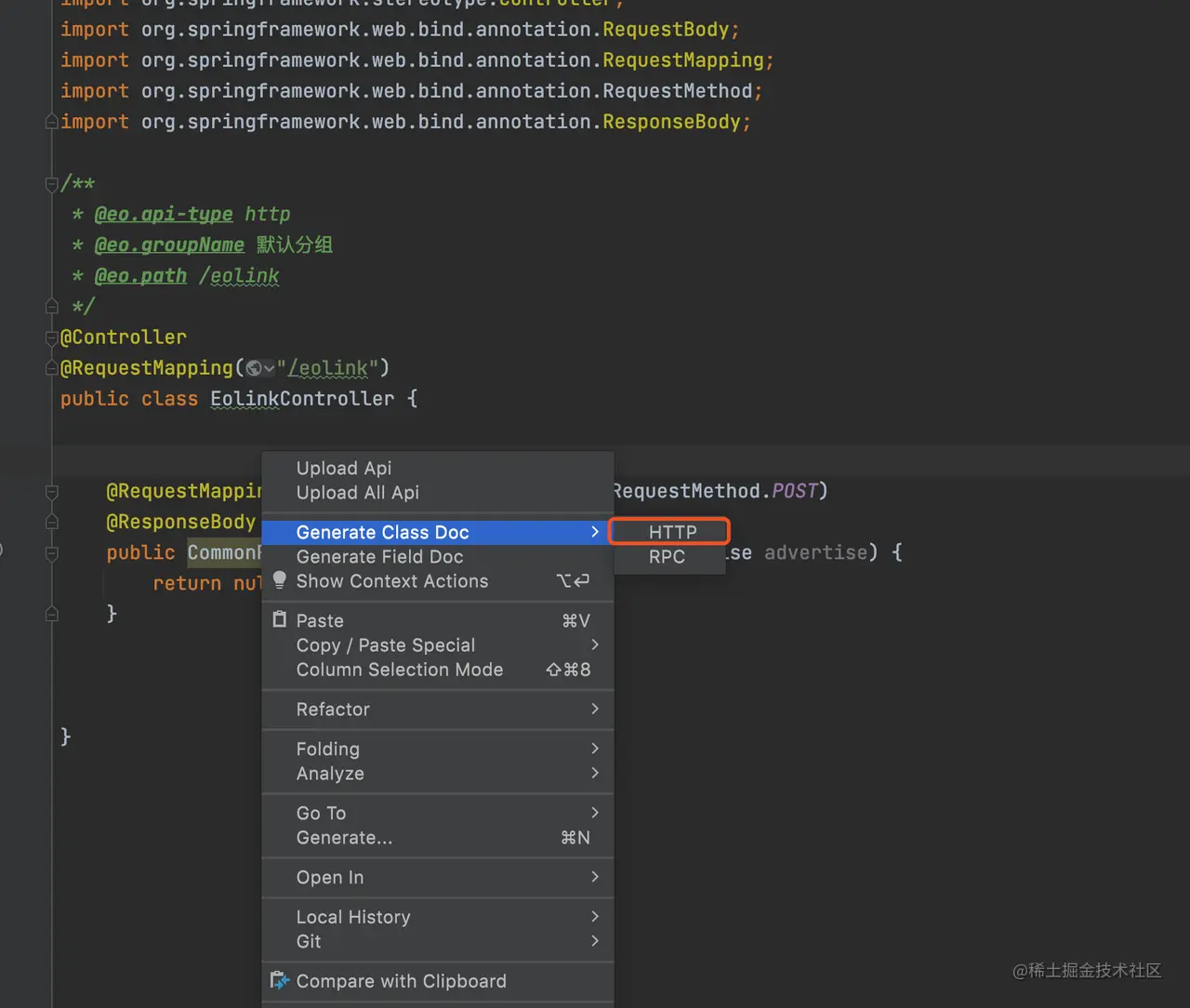The width and height of the screenshot is (1190, 1008).
Task: Expand the Analyze submenu
Action: [x=438, y=774]
